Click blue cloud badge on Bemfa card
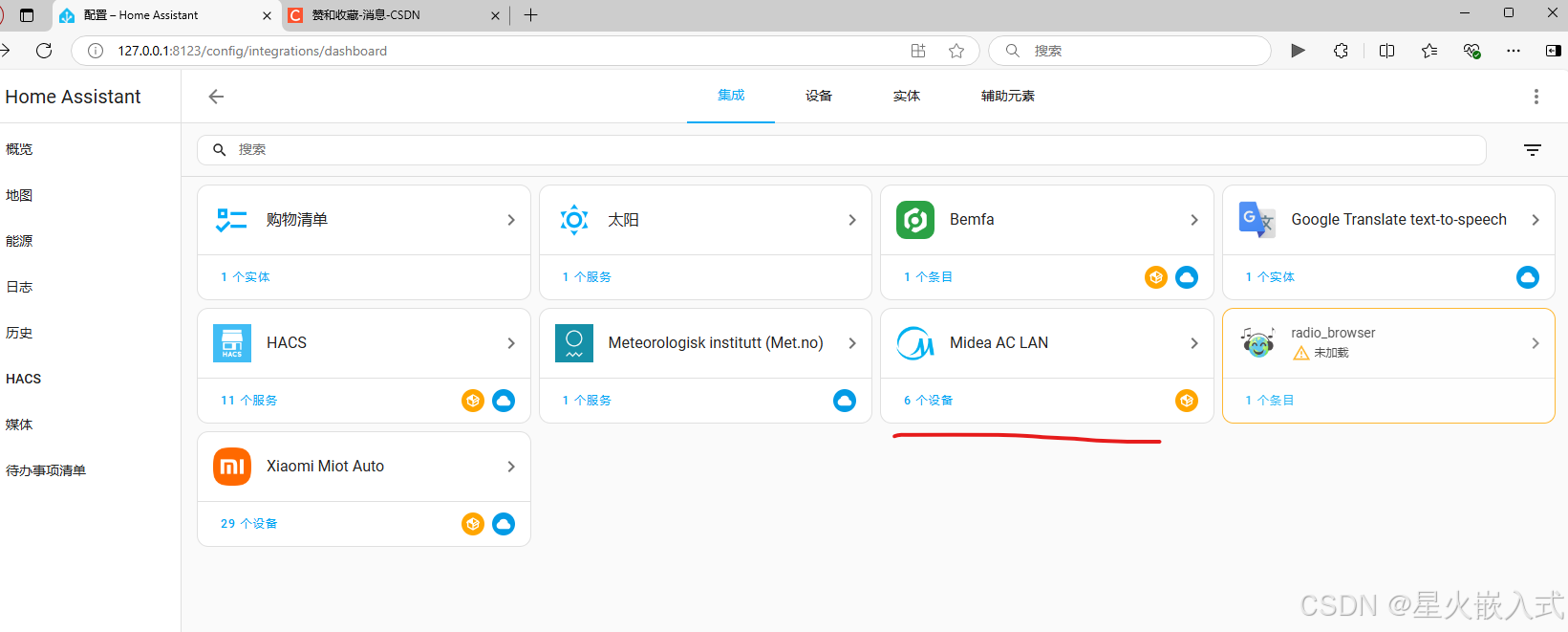 pos(1187,277)
